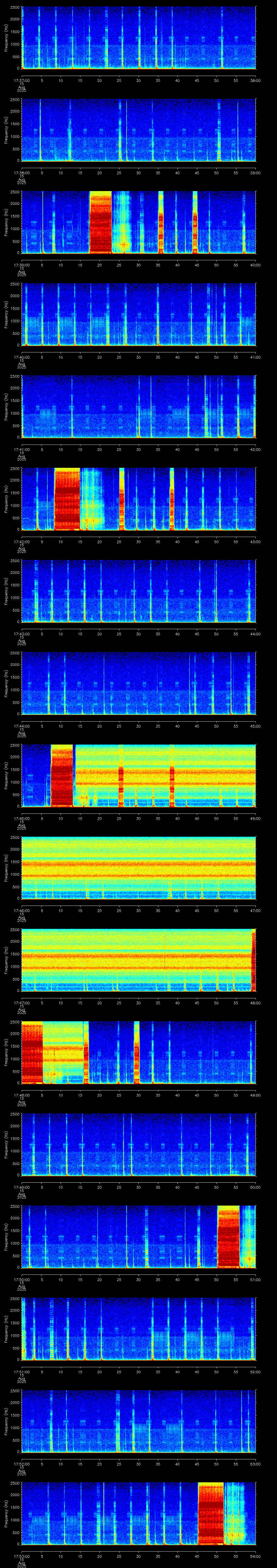Select the red edge ending the 17:47 spectrogram

(254, 960)
